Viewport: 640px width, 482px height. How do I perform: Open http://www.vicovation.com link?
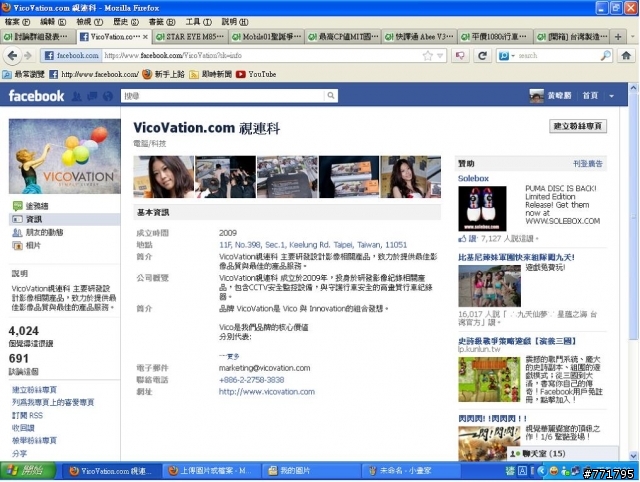tap(267, 392)
